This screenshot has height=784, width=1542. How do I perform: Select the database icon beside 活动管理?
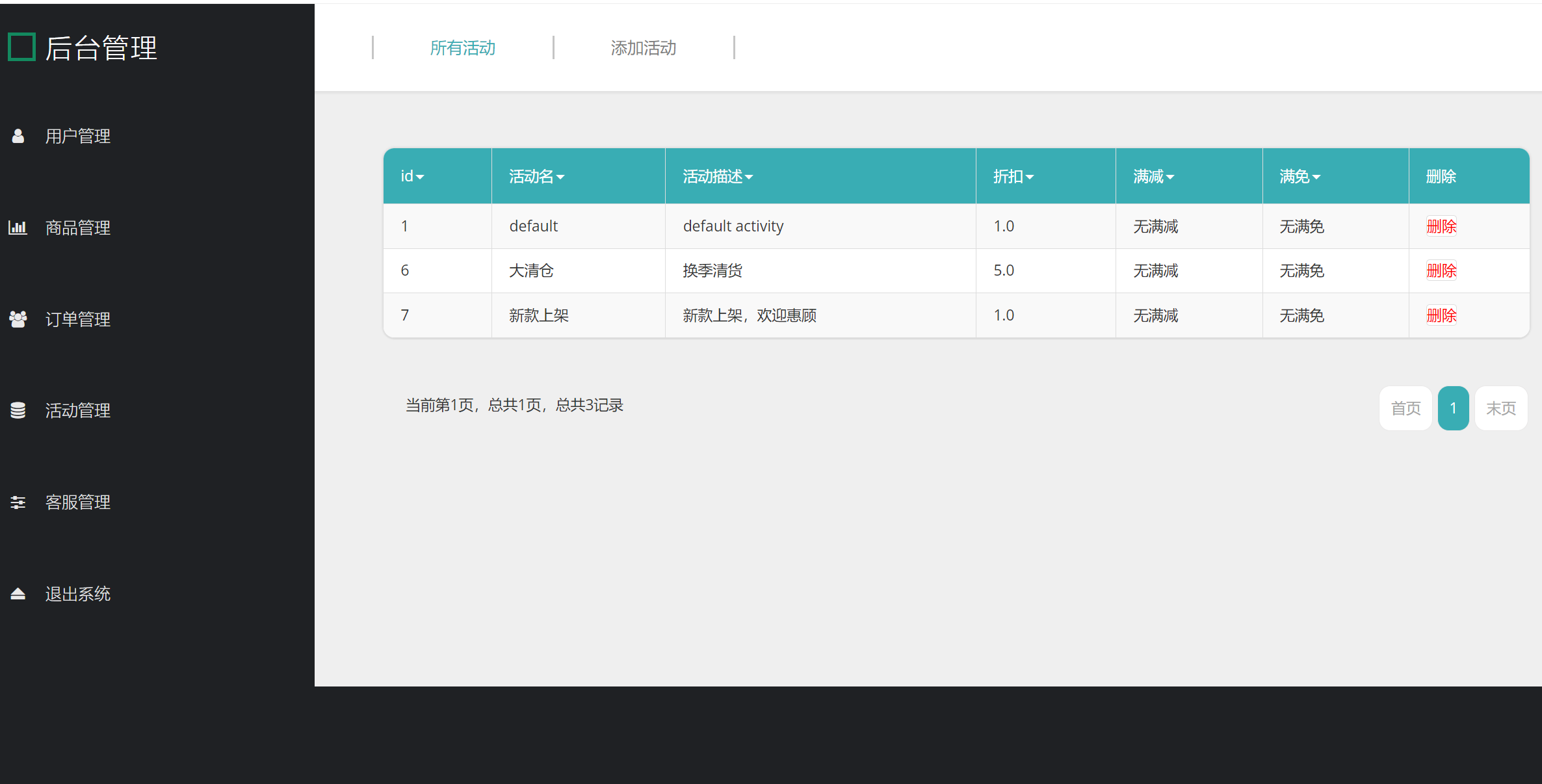18,410
